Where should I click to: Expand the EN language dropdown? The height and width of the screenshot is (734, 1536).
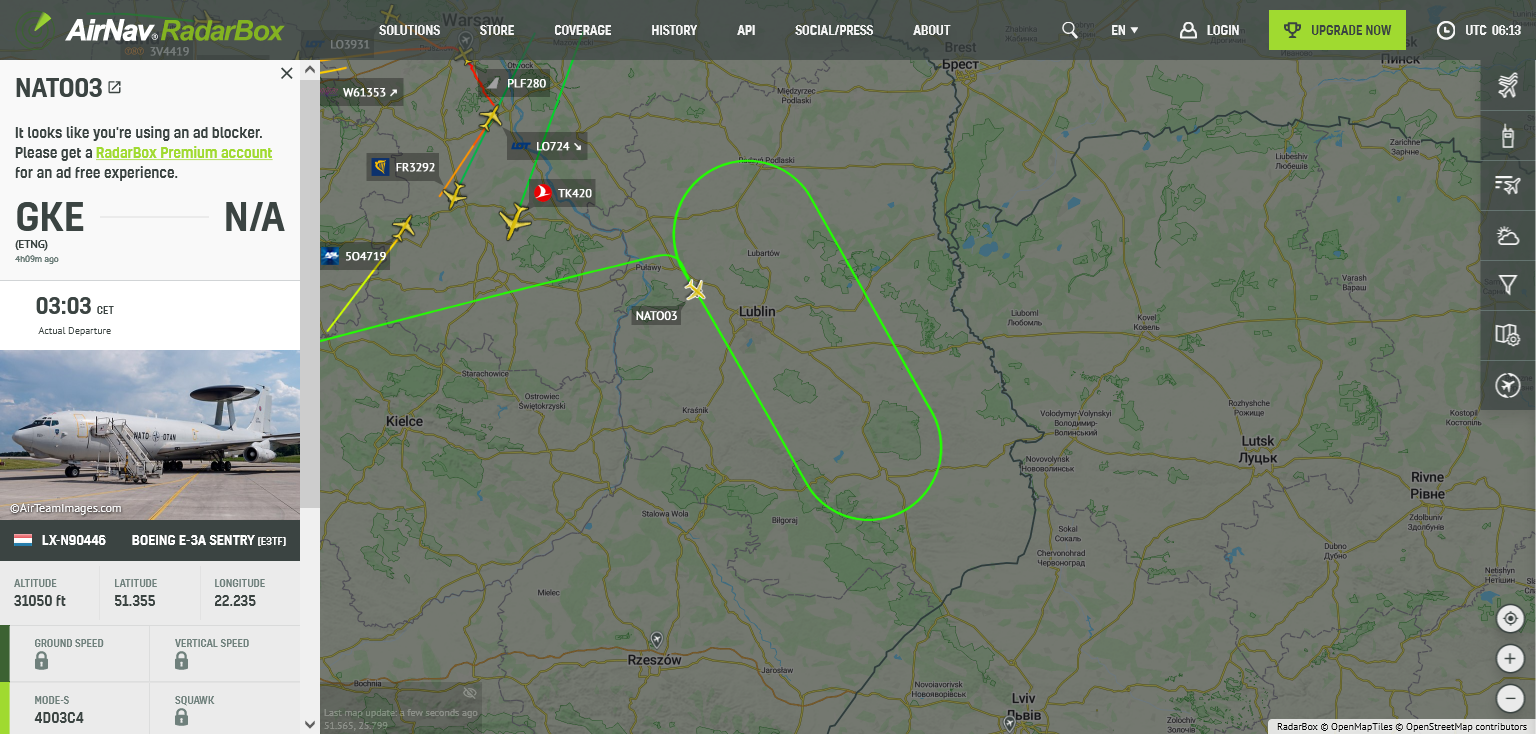(x=1125, y=30)
